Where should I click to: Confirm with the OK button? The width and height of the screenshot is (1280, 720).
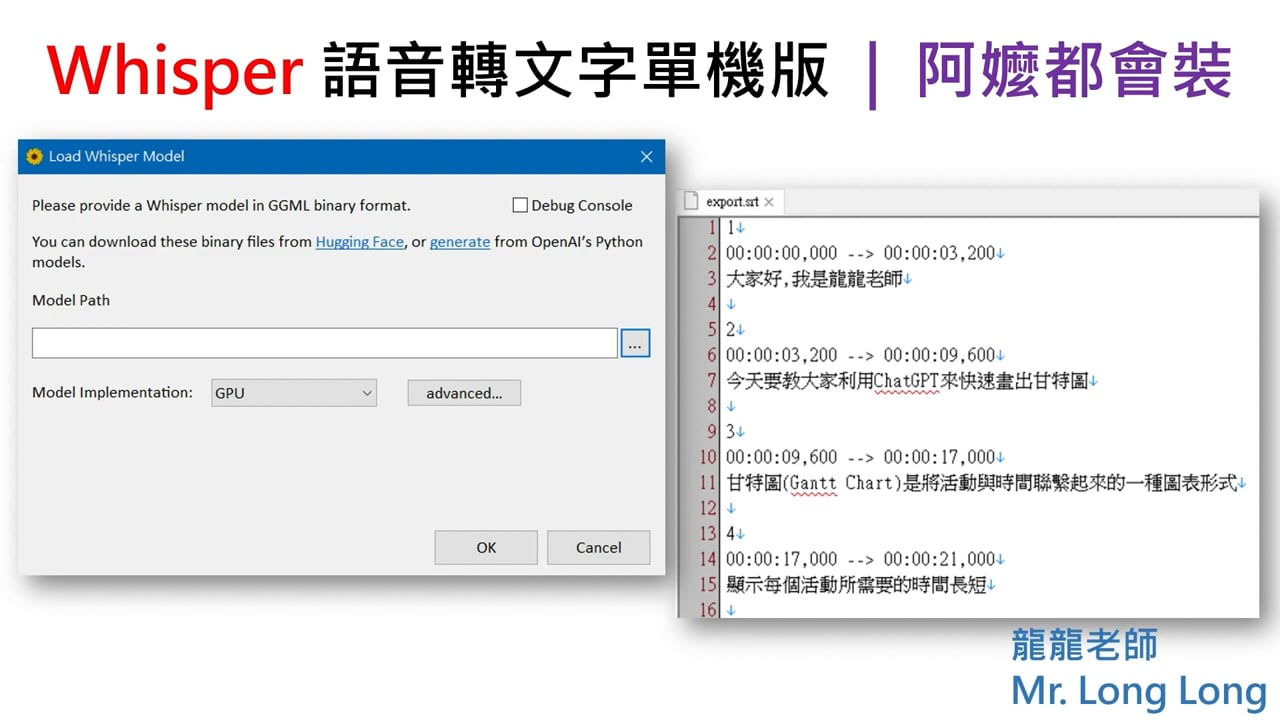pyautogui.click(x=486, y=547)
